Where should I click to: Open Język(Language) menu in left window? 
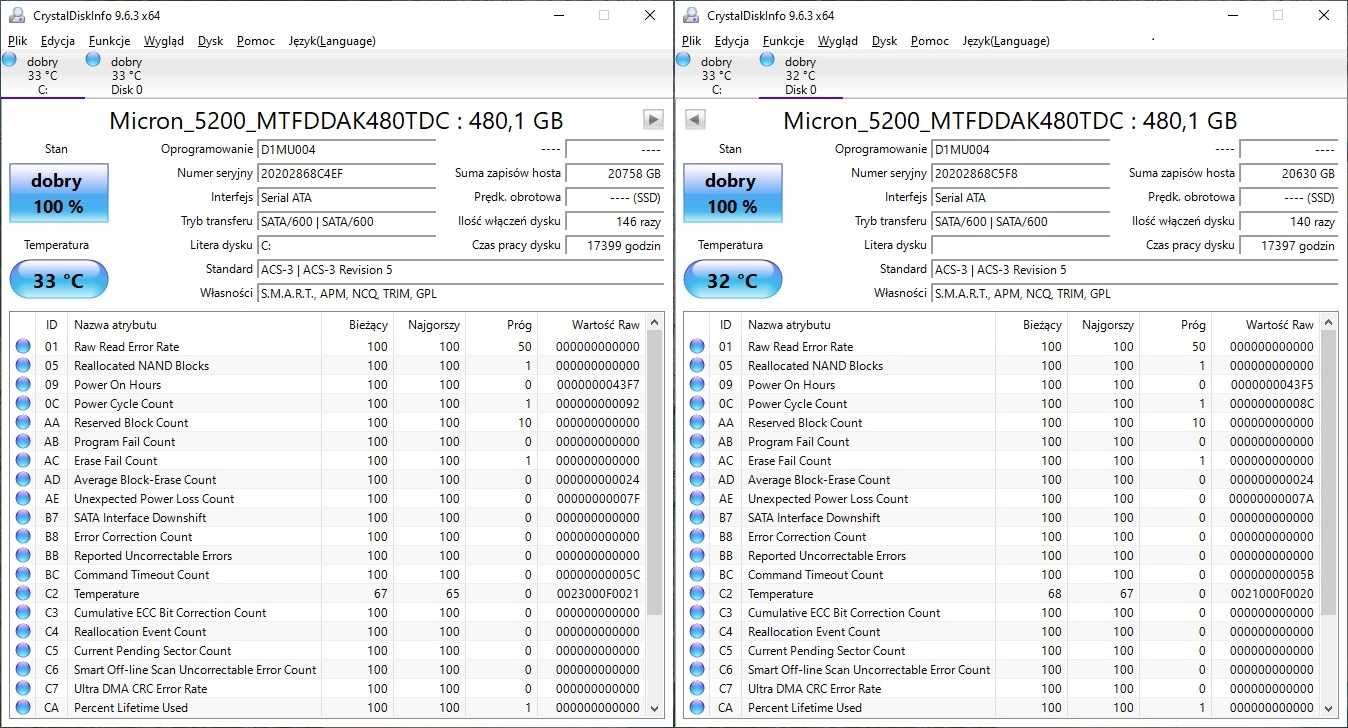point(332,41)
